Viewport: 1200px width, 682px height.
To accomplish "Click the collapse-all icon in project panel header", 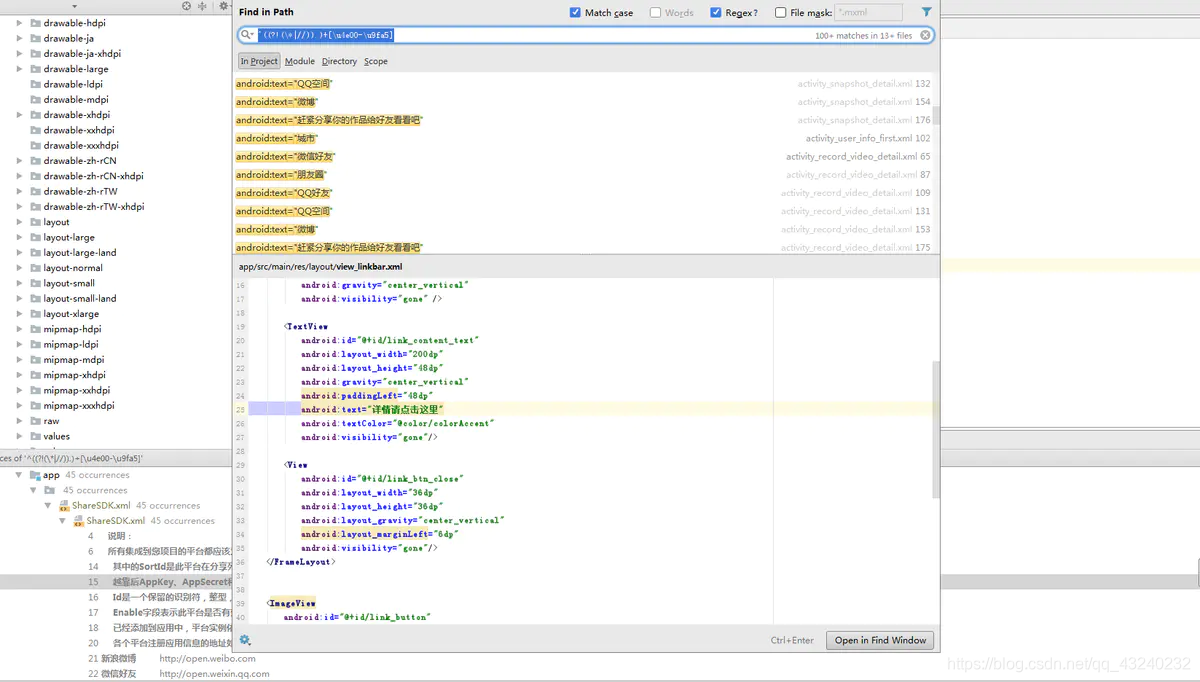I will 202,6.
